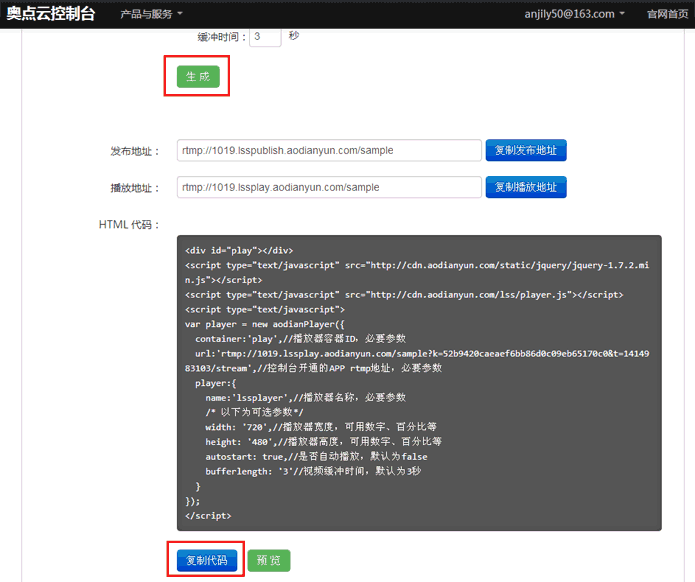This screenshot has height=582, width=695.
Task: Open the anjily50@163.com account dropdown
Action: pos(574,14)
